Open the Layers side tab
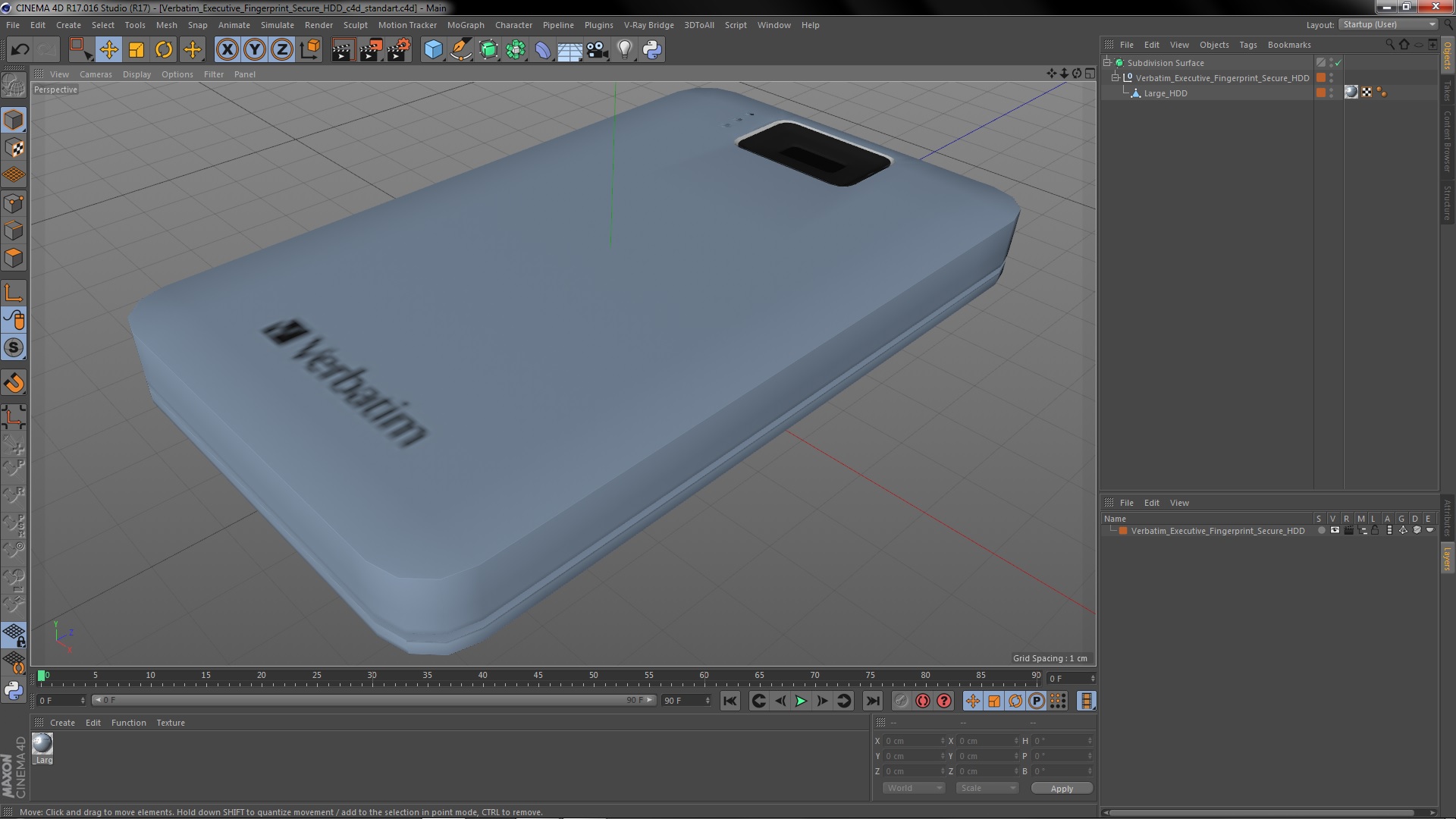The image size is (1456, 819). click(x=1447, y=558)
